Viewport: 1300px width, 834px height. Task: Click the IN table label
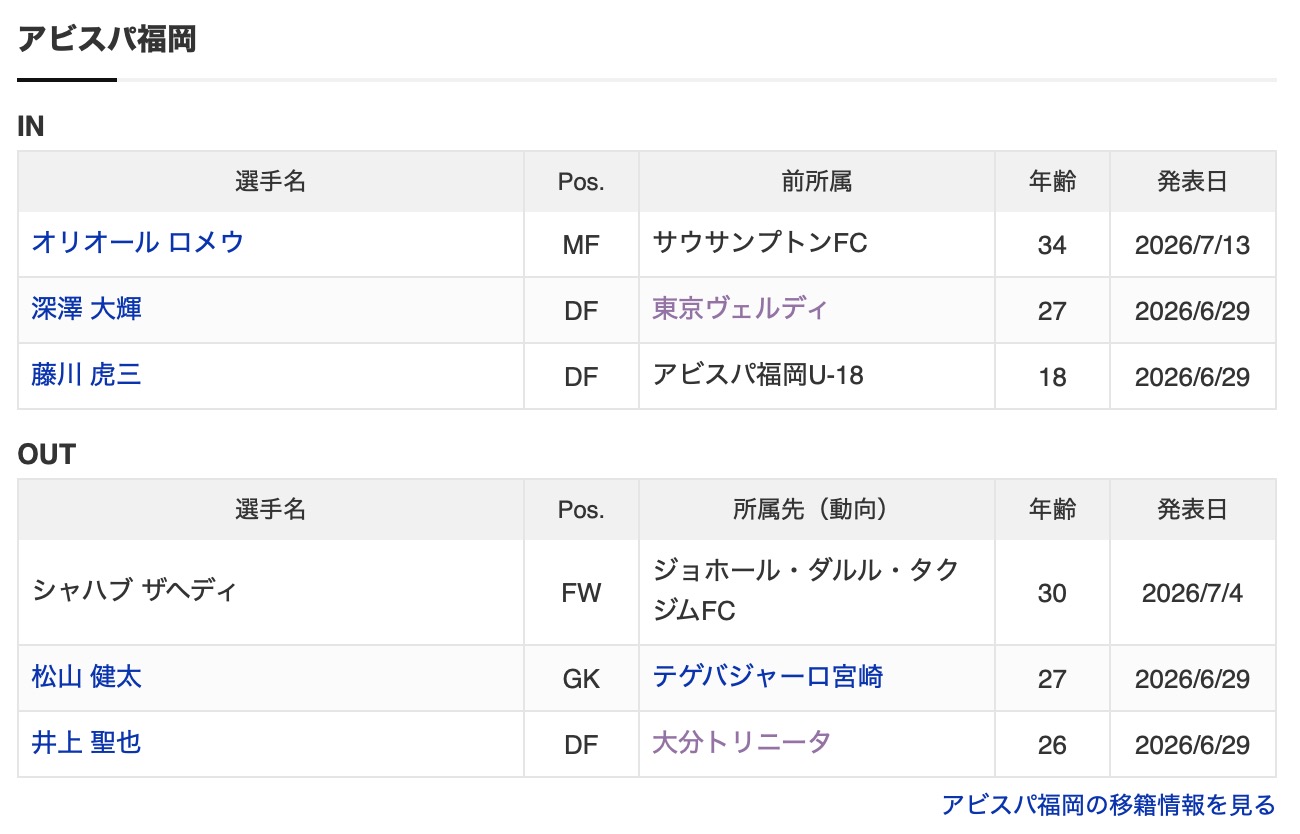31,127
